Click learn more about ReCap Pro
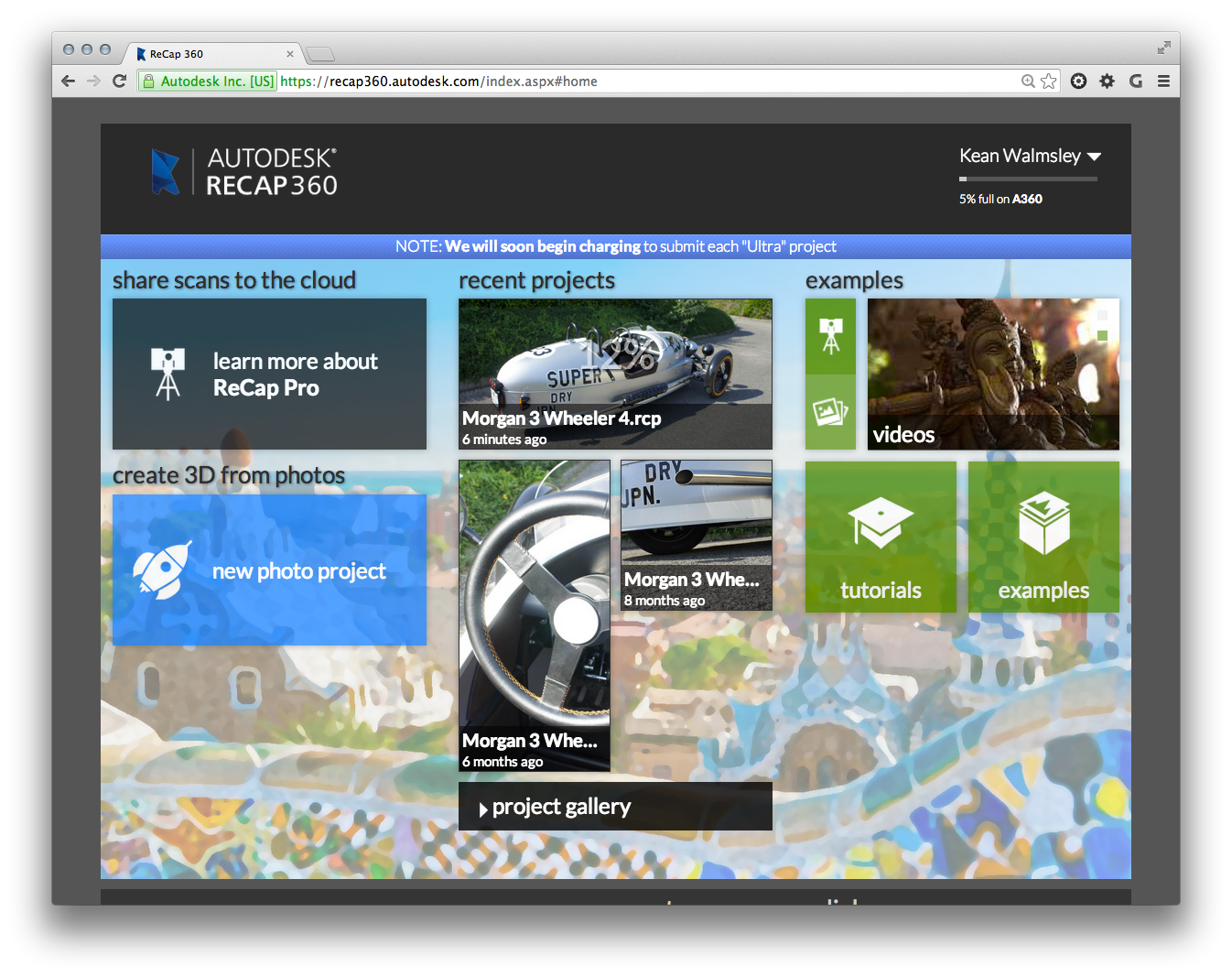 (x=269, y=375)
